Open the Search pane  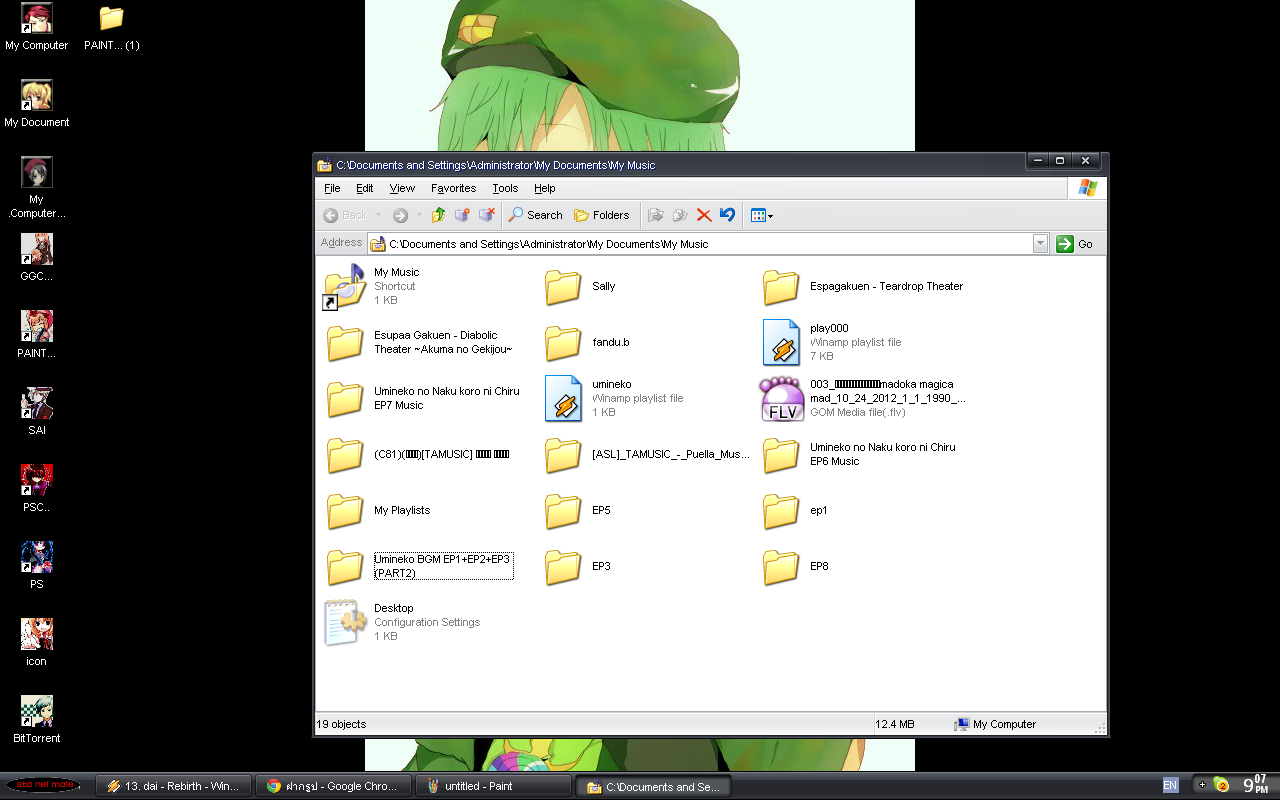click(535, 215)
